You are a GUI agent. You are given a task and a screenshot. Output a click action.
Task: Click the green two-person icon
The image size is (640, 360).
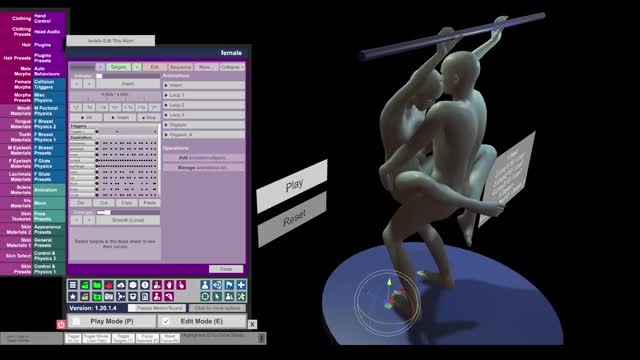pos(229,297)
